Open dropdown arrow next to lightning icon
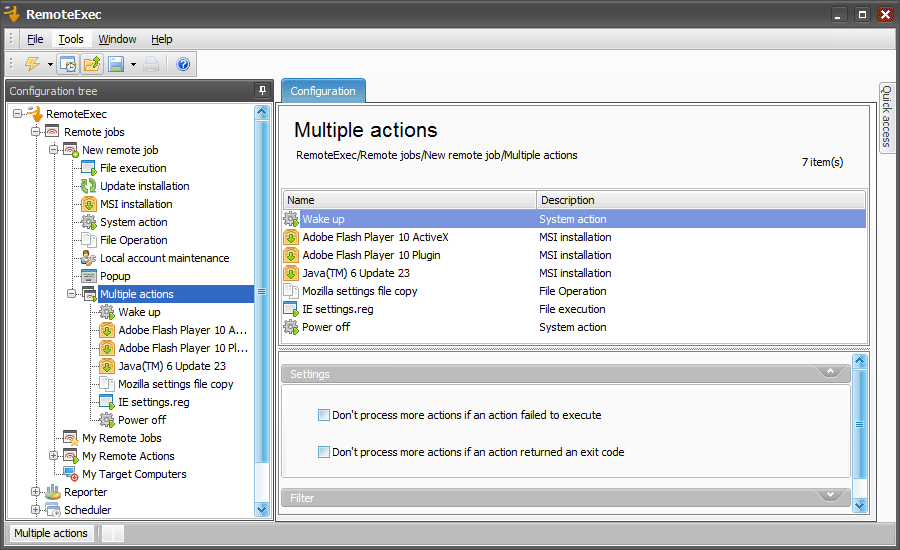This screenshot has width=900, height=550. pos(51,64)
